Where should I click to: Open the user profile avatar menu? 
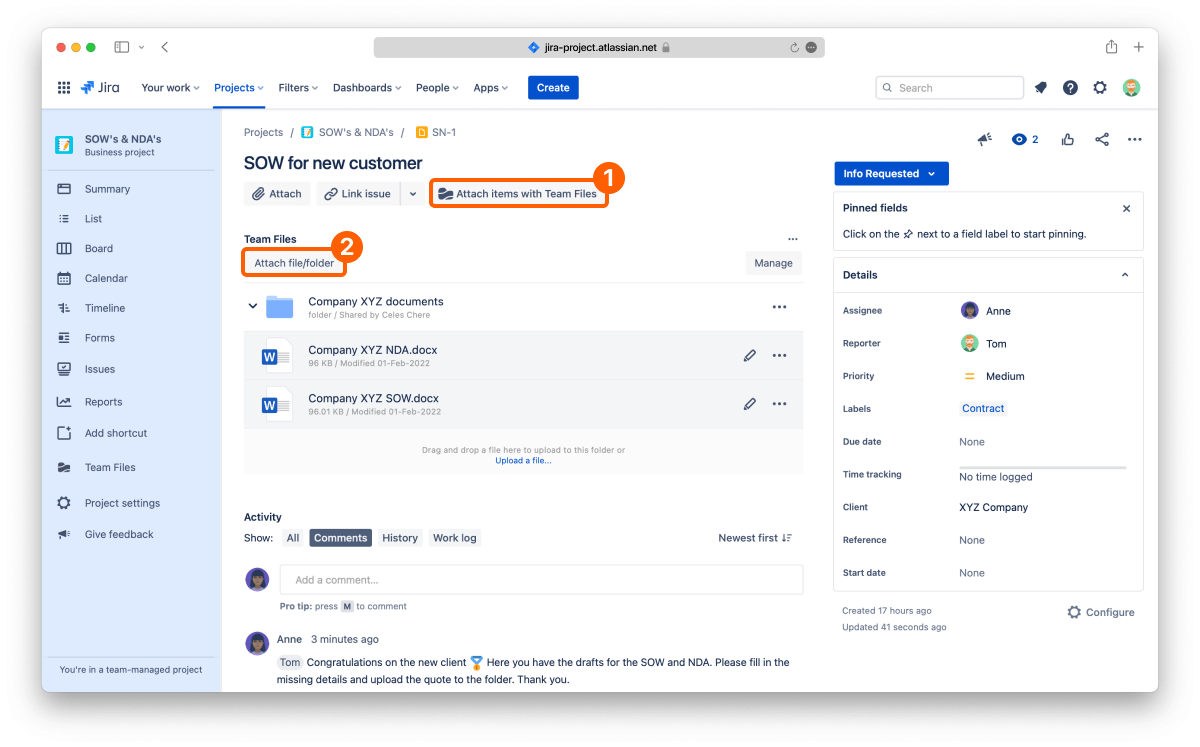(x=1131, y=88)
